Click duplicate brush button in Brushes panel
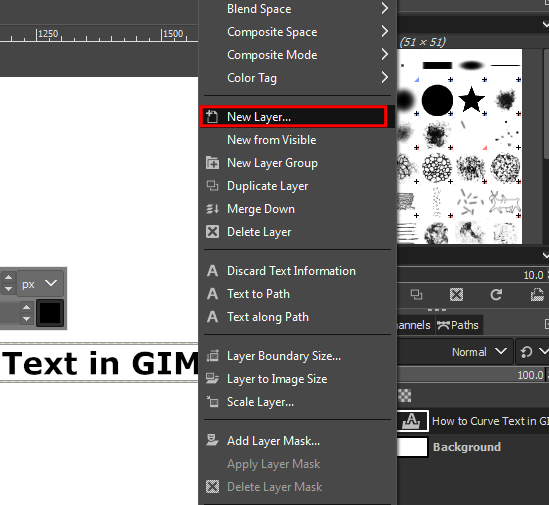Image resolution: width=549 pixels, height=505 pixels. 416,295
